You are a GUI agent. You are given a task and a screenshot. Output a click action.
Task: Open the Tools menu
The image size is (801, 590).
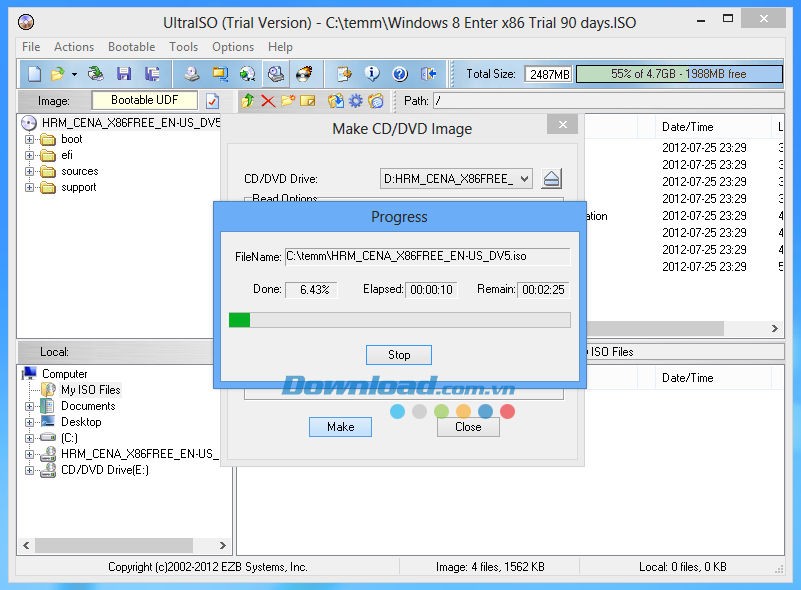(x=183, y=47)
